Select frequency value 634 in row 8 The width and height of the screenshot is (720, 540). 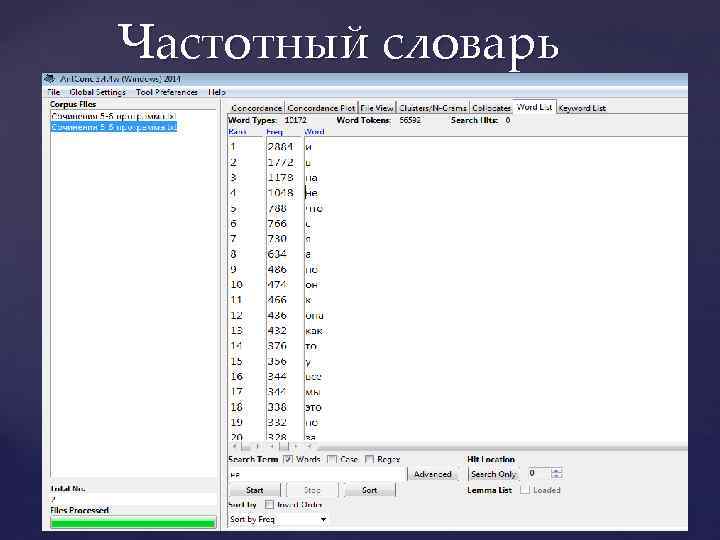point(277,254)
